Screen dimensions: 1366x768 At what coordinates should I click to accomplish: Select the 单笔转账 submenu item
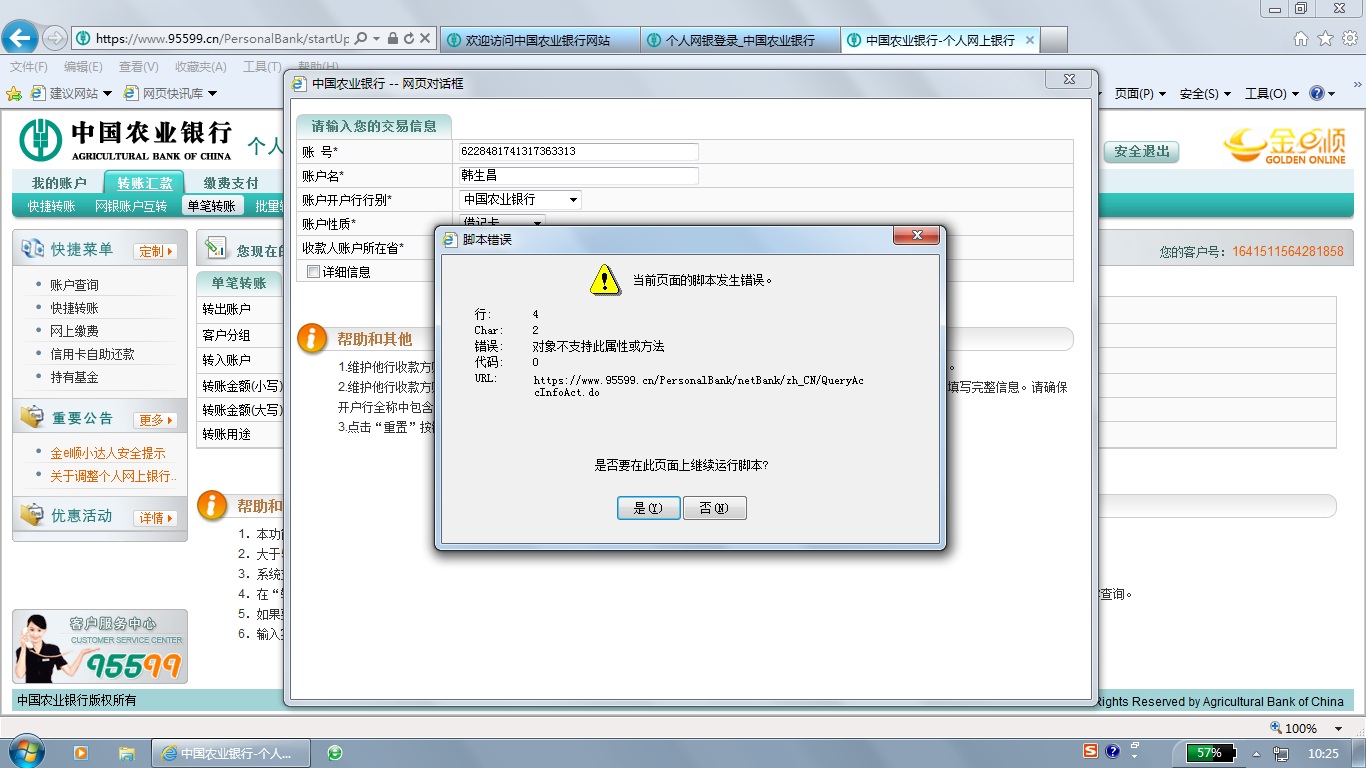pos(212,206)
